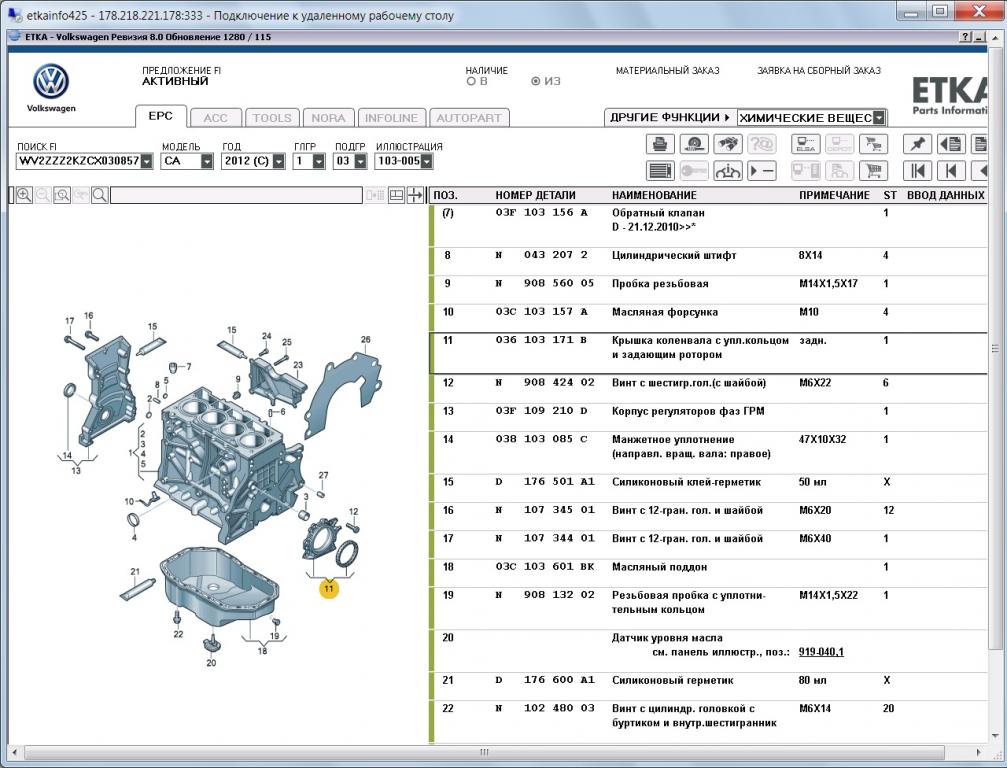Open the list view icon below printer
Viewport: 1007px width, 768px height.
660,171
